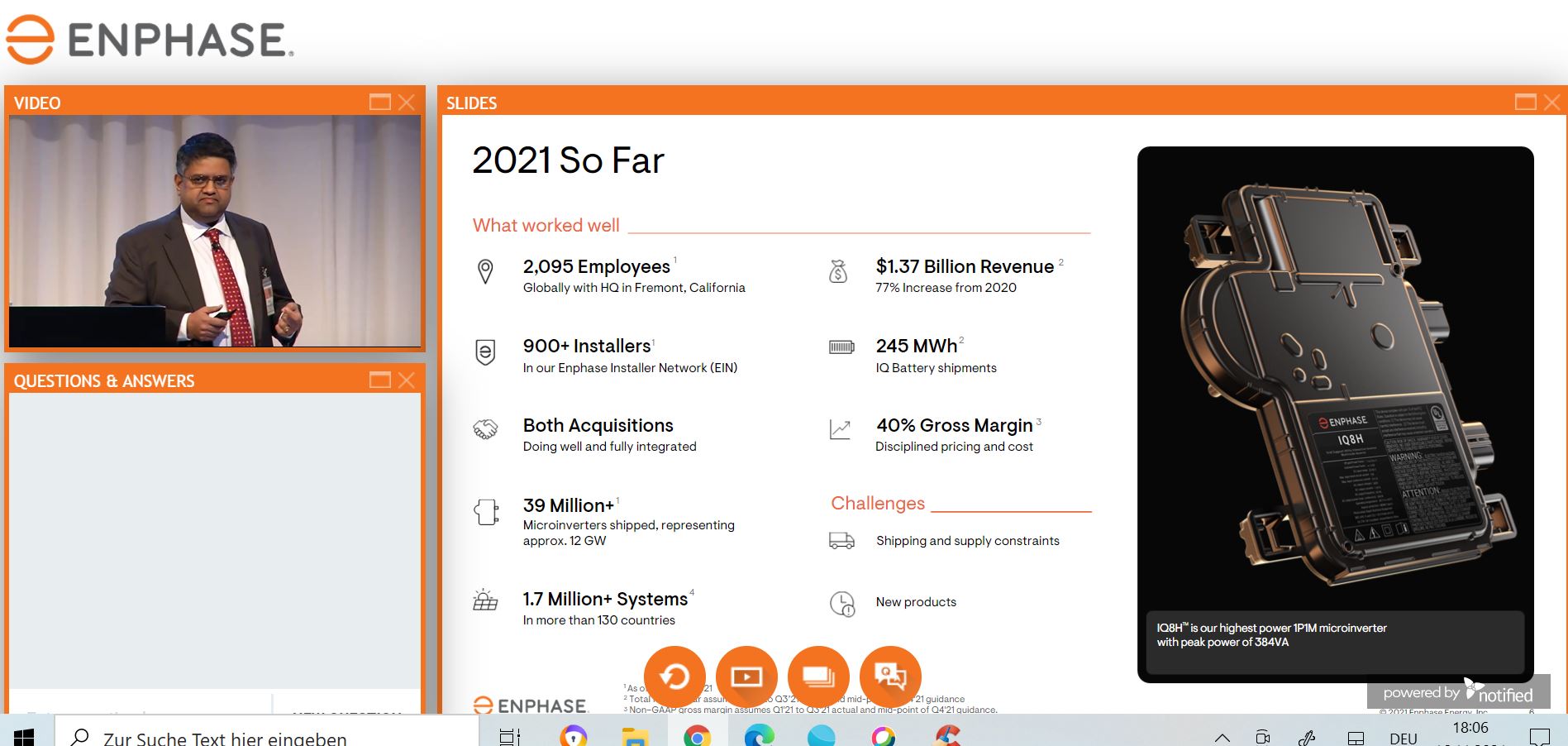The height and width of the screenshot is (746, 1568).
Task: Click the "1.7 Million+ Systems" stat
Action: pyautogui.click(x=606, y=599)
